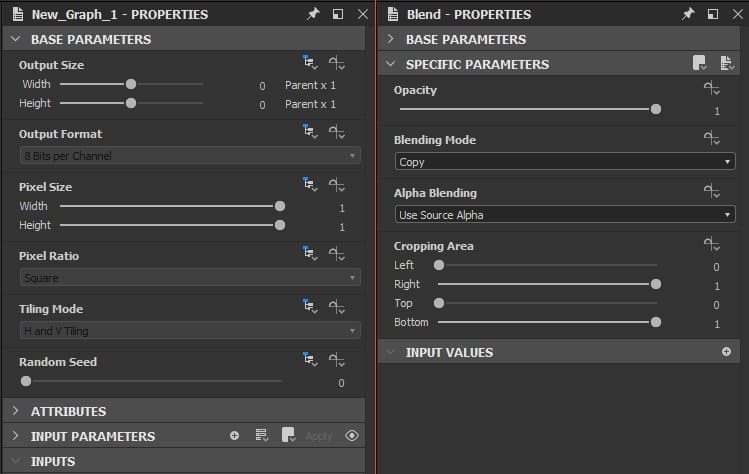Open Blending Mode function options icon
The image size is (749, 474).
click(712, 138)
